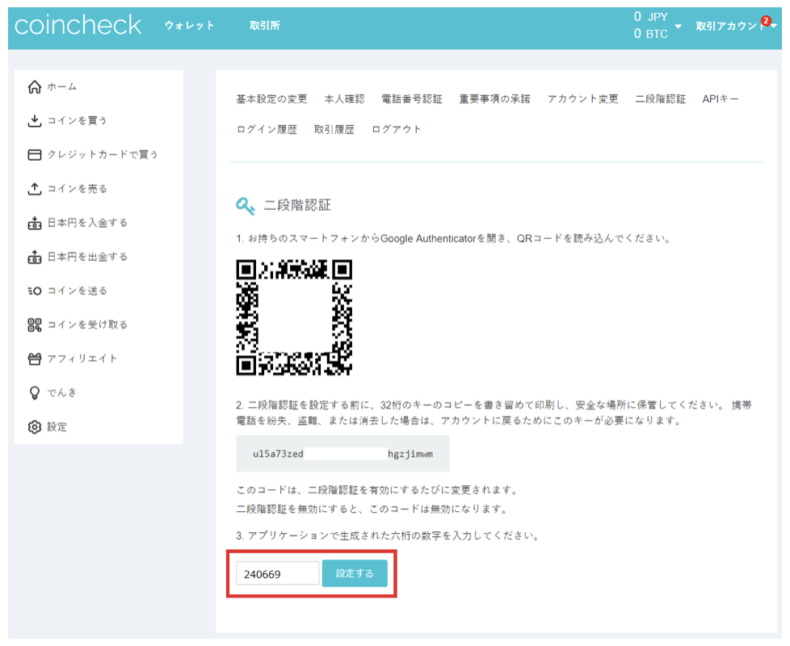The width and height of the screenshot is (790, 646).
Task: Open 日本円を出金する in the sidebar
Action: [87, 256]
